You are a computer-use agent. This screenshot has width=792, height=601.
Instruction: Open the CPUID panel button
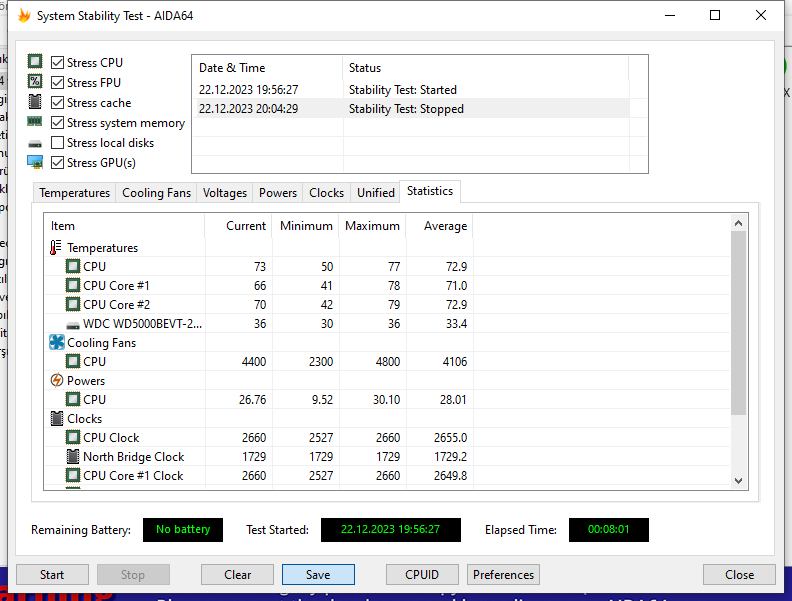click(x=422, y=575)
